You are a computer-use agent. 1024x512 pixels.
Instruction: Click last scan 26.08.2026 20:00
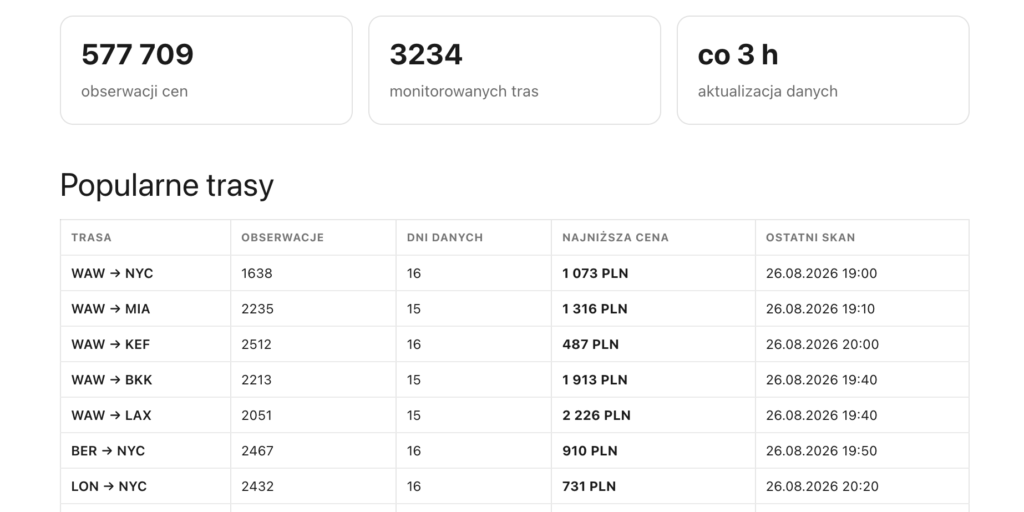click(x=822, y=344)
